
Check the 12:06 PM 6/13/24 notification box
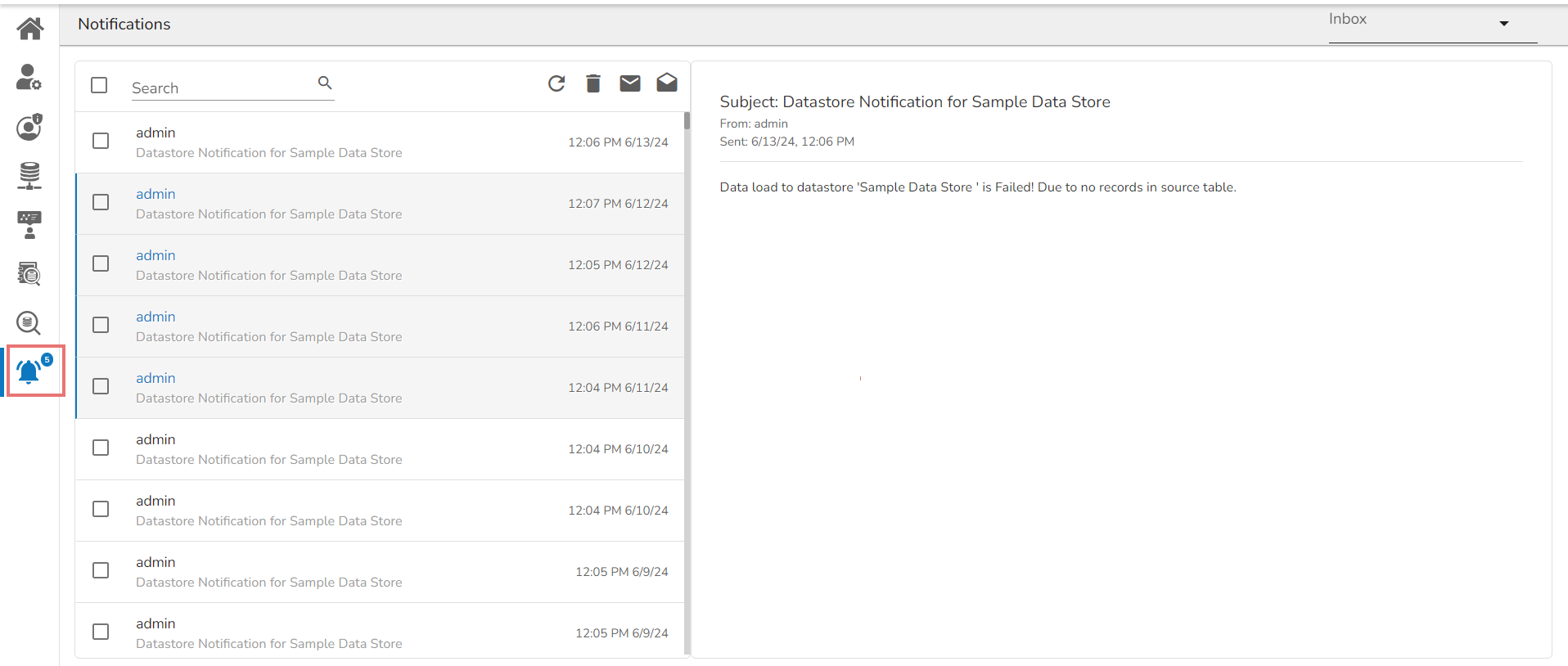(101, 141)
